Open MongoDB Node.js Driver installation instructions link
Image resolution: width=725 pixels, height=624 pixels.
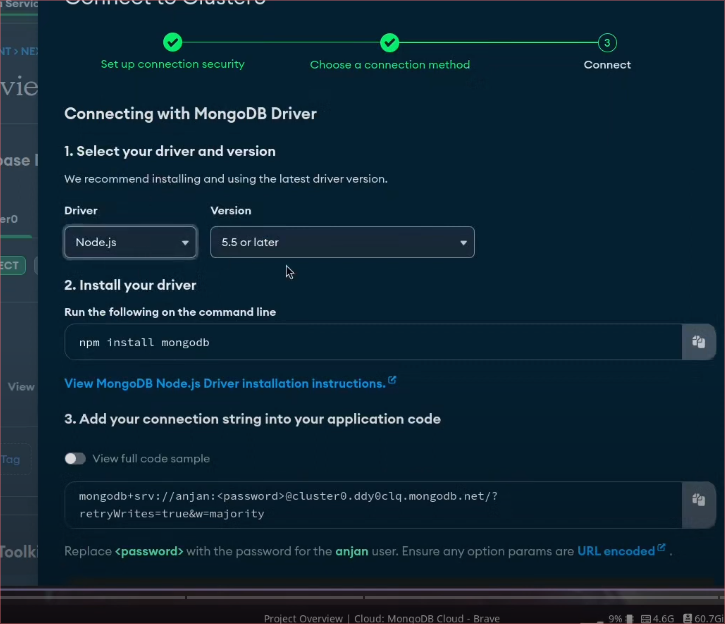[225, 383]
